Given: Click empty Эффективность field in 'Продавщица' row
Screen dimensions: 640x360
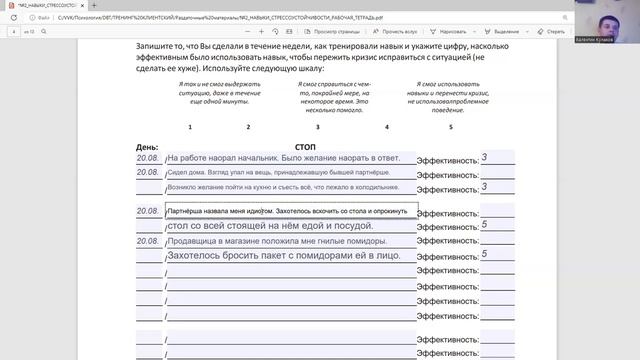Looking at the screenshot, I should pyautogui.click(x=497, y=239).
